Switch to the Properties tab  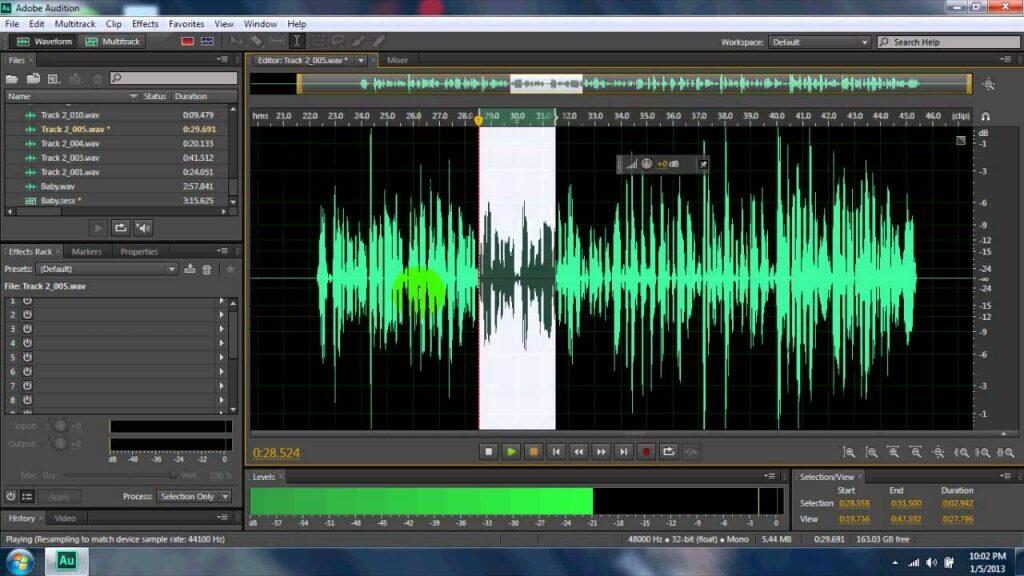(x=139, y=251)
